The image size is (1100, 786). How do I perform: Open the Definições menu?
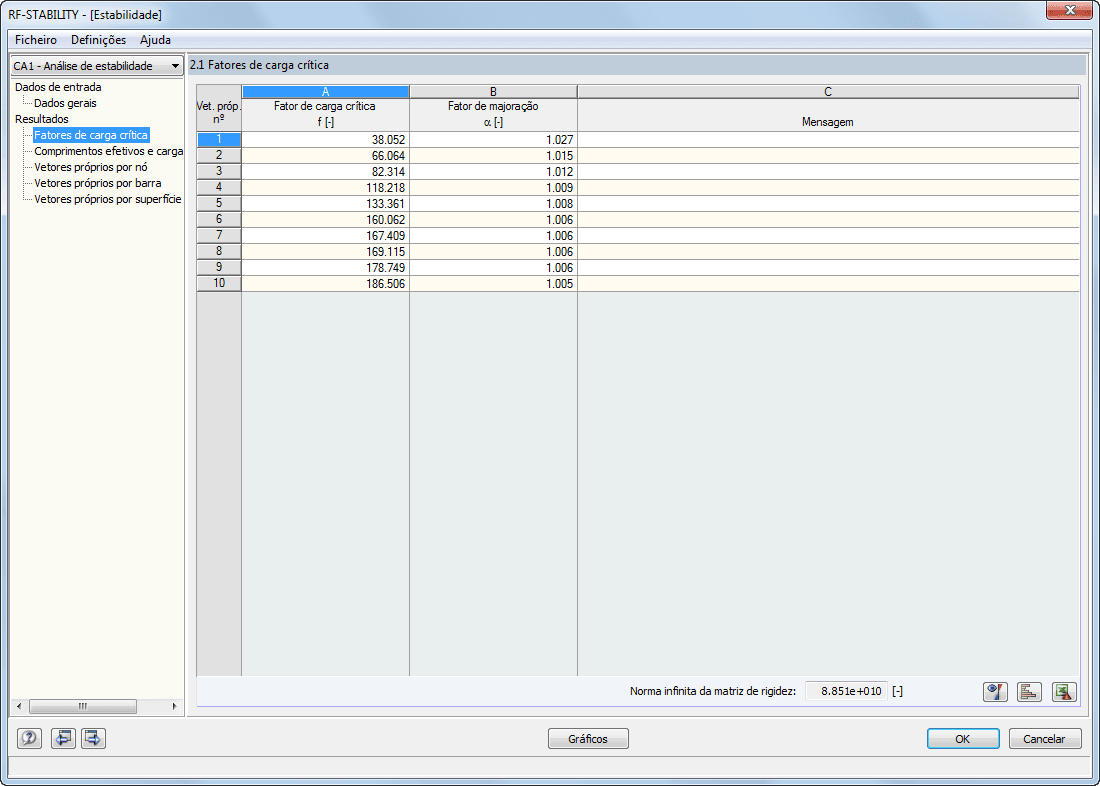(x=98, y=40)
